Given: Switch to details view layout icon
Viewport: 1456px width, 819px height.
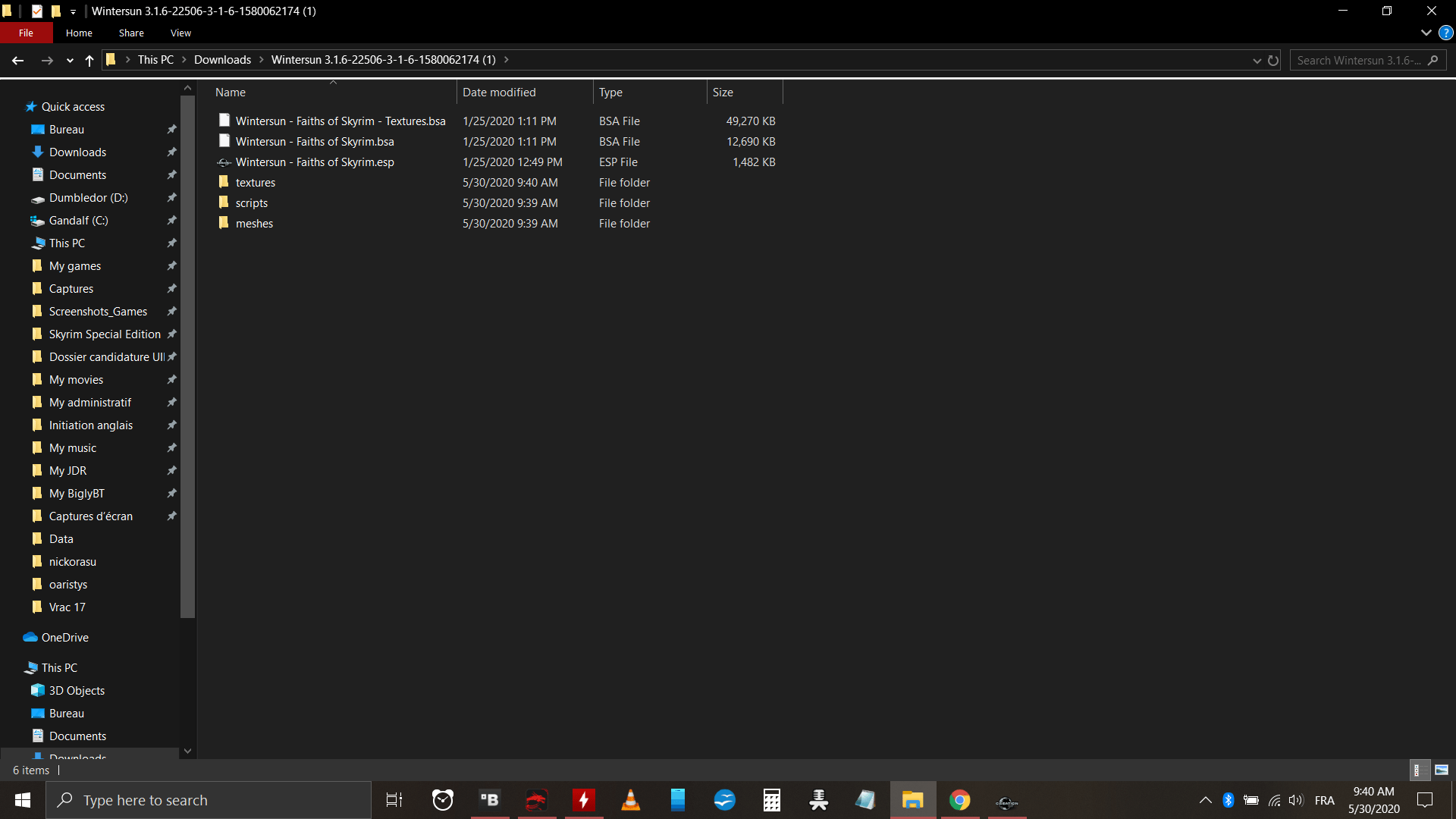Looking at the screenshot, I should [x=1419, y=770].
